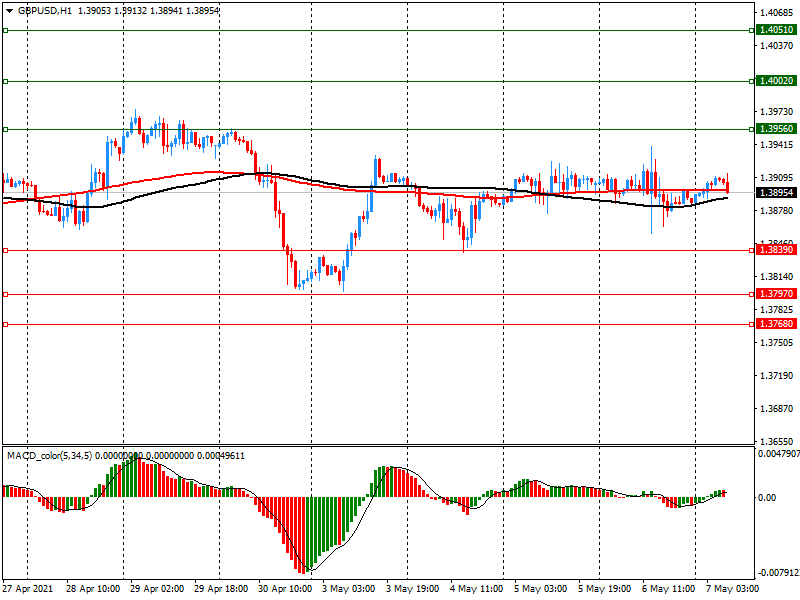Image resolution: width=800 pixels, height=600 pixels.
Task: Open the GBPUSD,H1 chart dropdown arrow
Action: point(9,10)
